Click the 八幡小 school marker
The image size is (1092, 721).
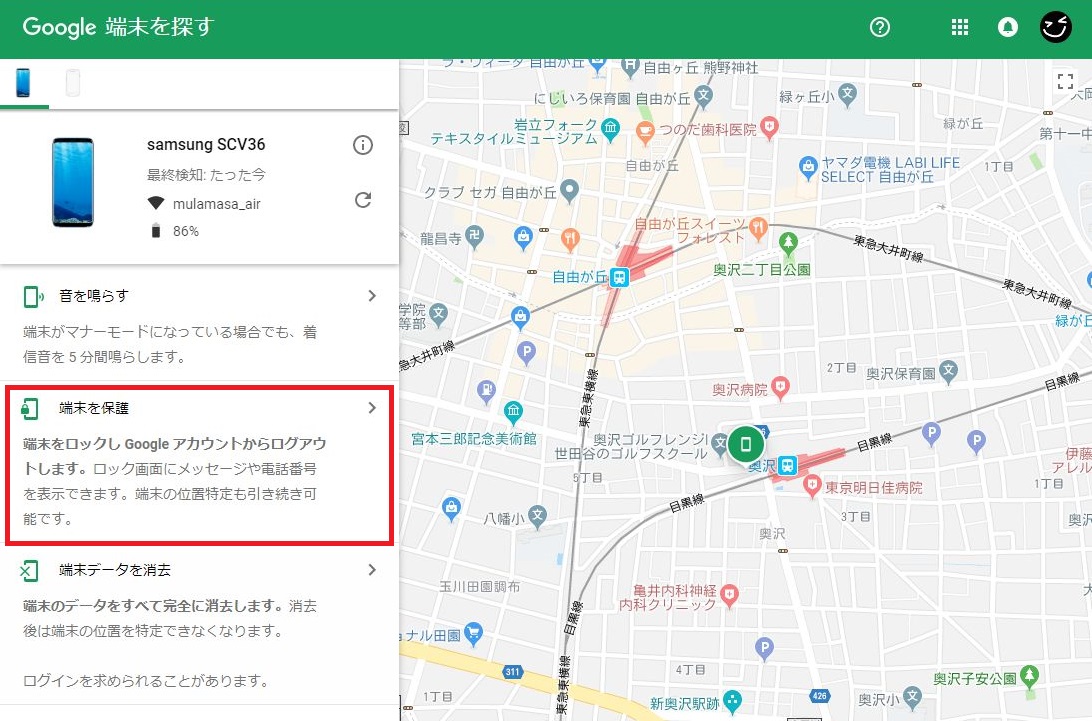[537, 516]
